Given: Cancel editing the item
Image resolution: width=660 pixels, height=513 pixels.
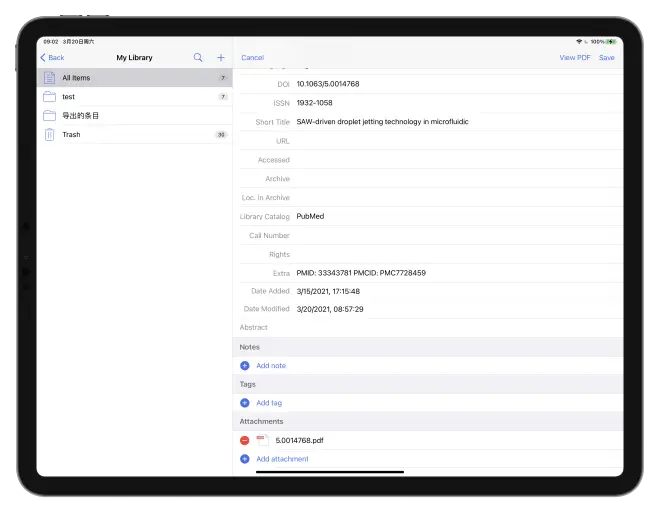Looking at the screenshot, I should [253, 58].
